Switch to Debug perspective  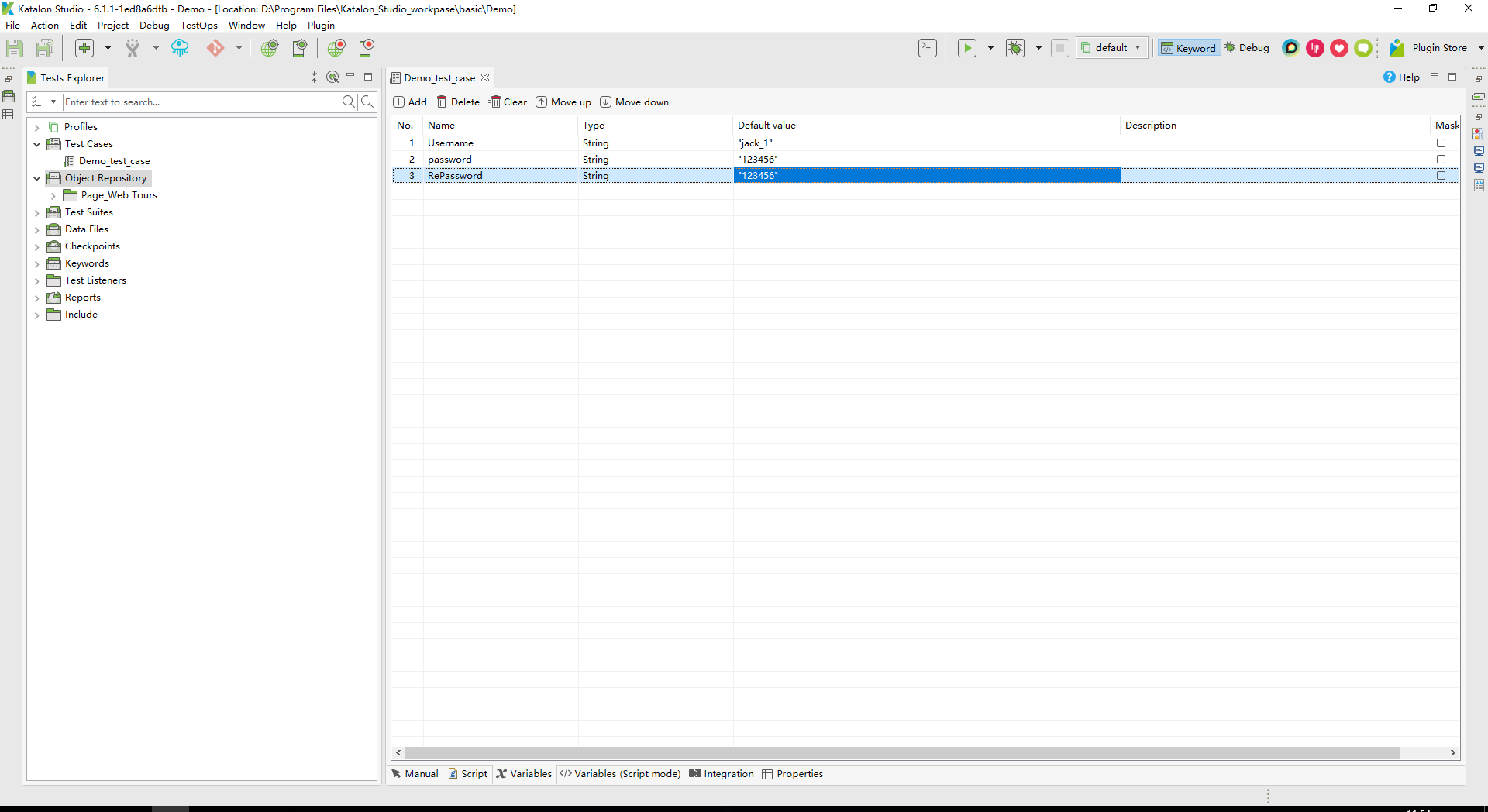click(x=1247, y=48)
